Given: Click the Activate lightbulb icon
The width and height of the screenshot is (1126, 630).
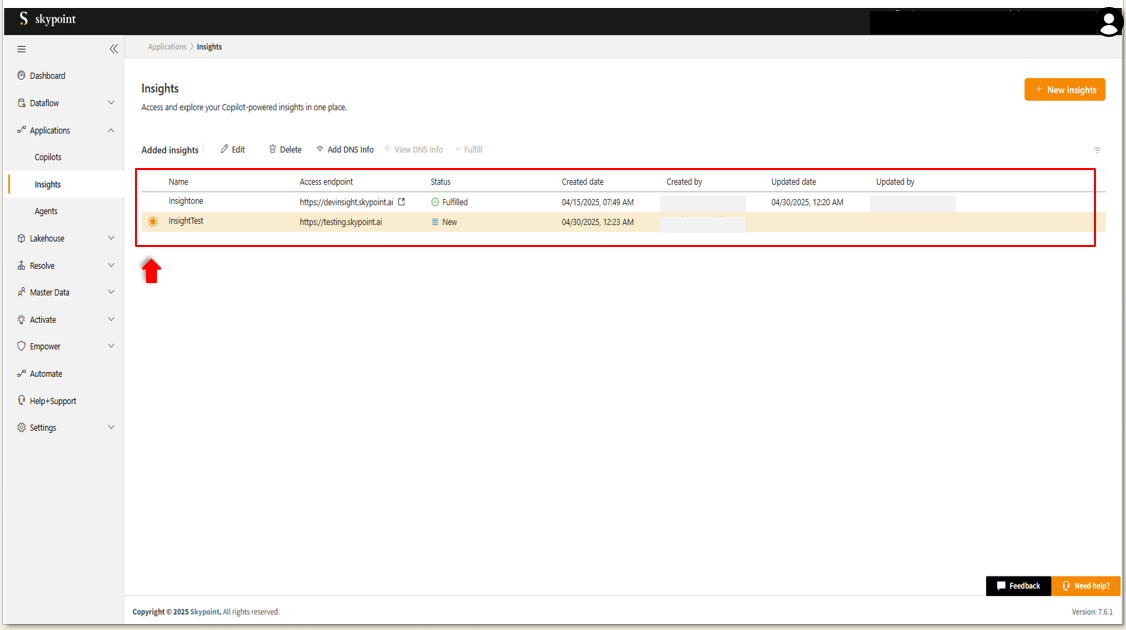Looking at the screenshot, I should pyautogui.click(x=22, y=320).
